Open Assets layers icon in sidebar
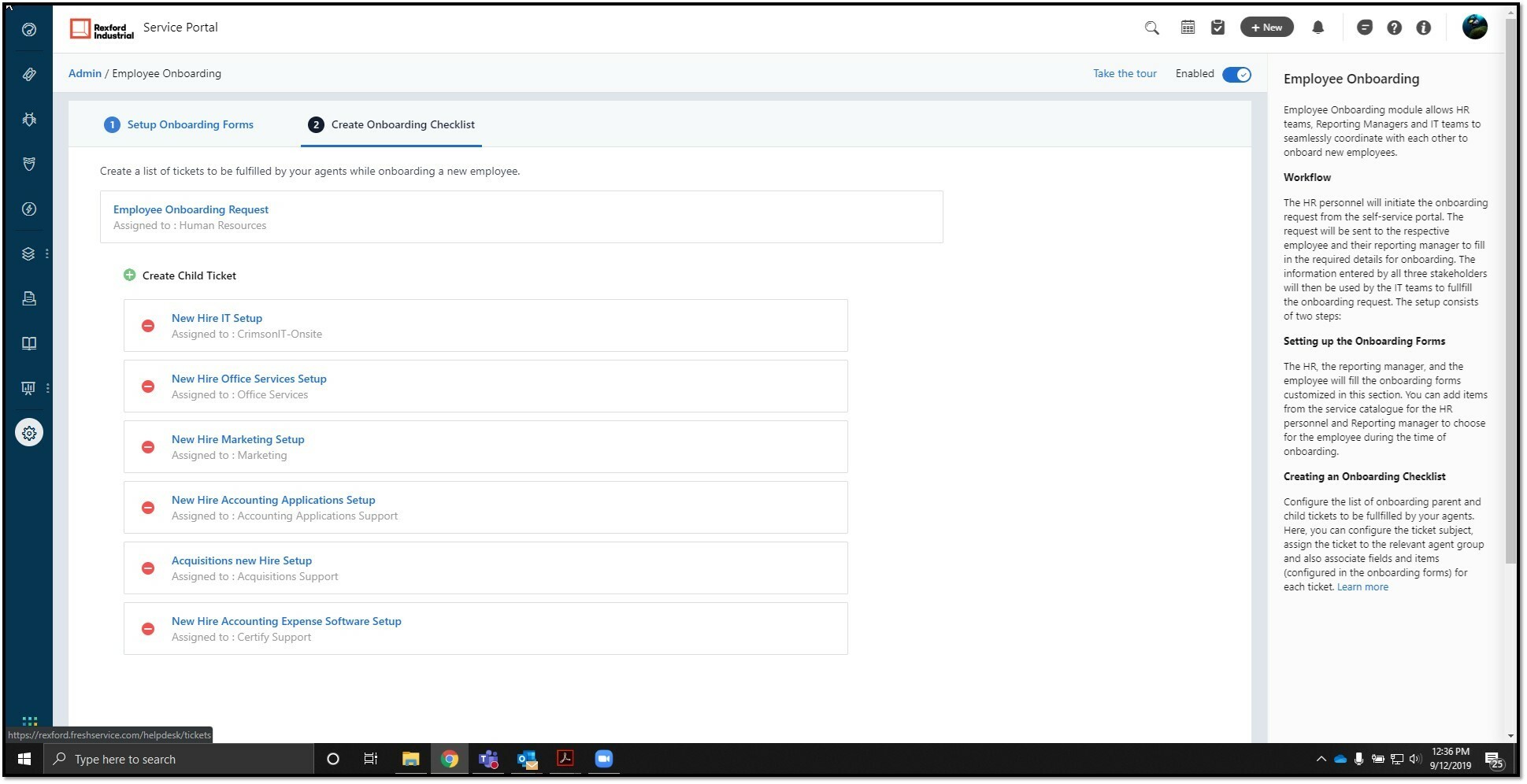The height and width of the screenshot is (784, 1527). (x=28, y=253)
